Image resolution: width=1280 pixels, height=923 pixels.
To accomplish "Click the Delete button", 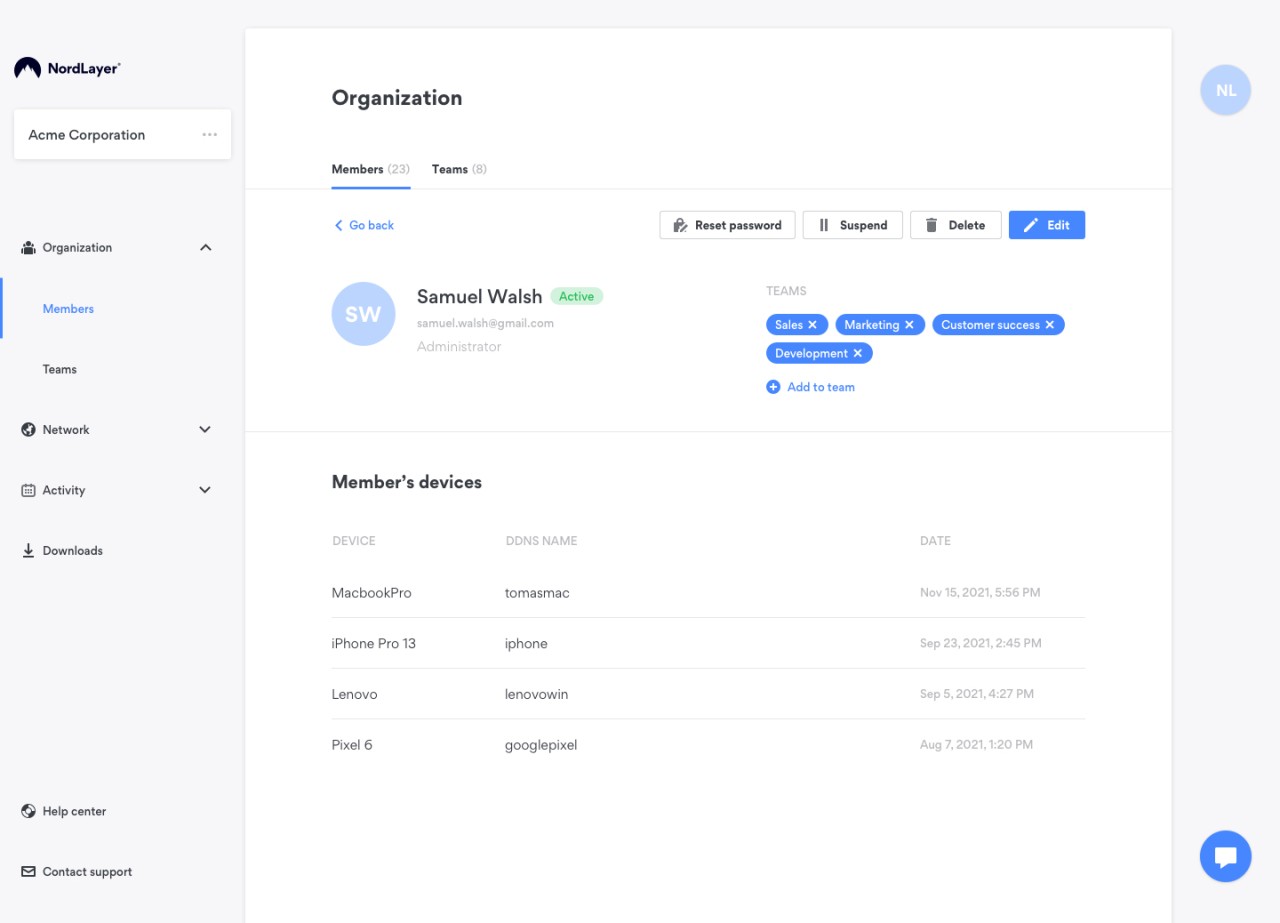I will pos(955,225).
